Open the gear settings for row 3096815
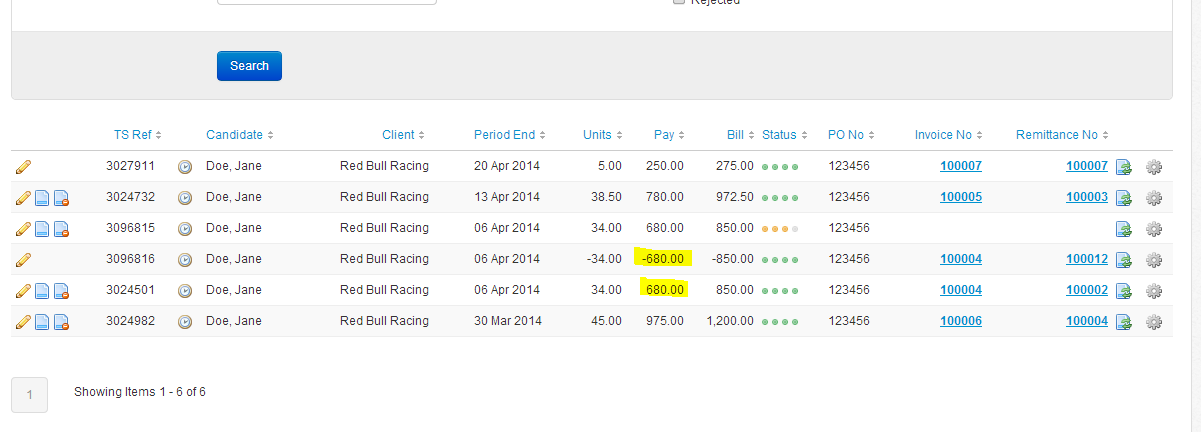 pos(1154,229)
